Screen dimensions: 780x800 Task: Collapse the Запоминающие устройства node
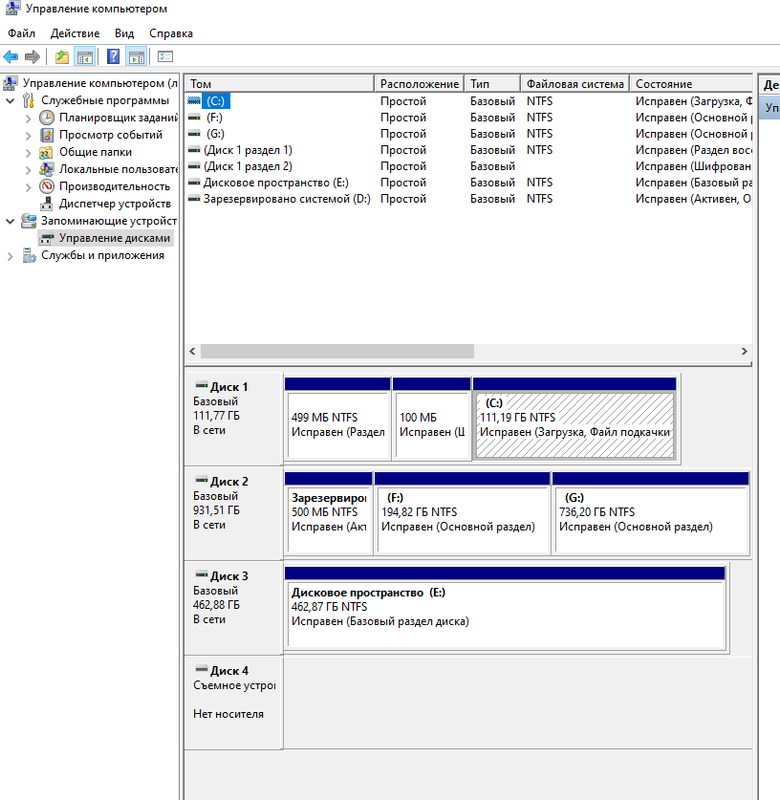[11, 221]
